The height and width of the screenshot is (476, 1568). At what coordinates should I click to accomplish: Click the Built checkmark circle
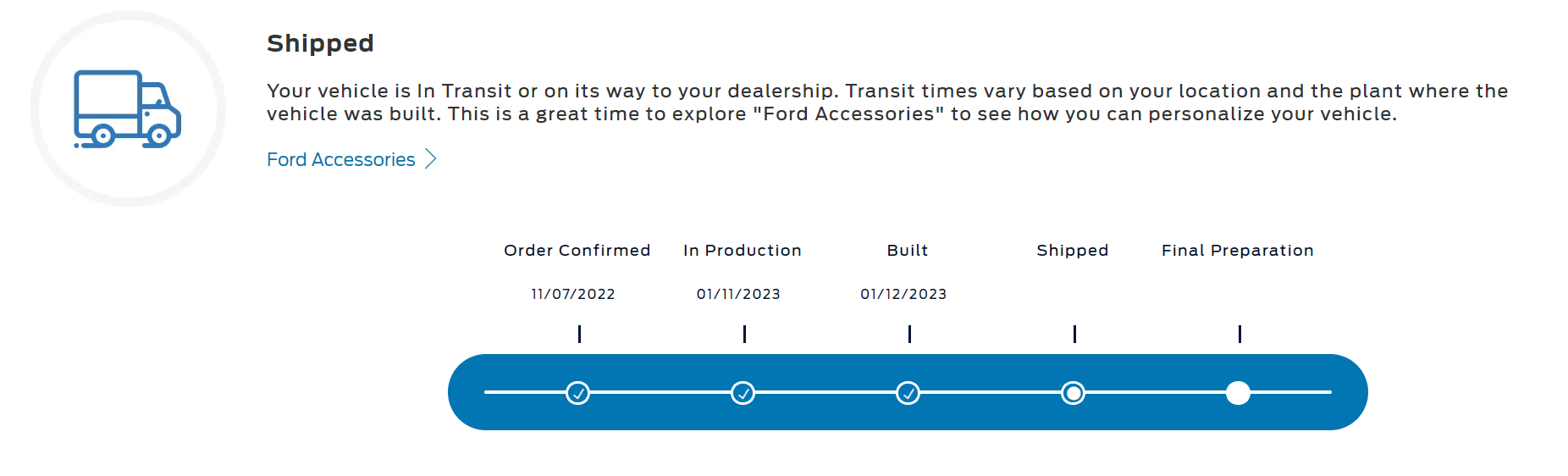click(908, 393)
